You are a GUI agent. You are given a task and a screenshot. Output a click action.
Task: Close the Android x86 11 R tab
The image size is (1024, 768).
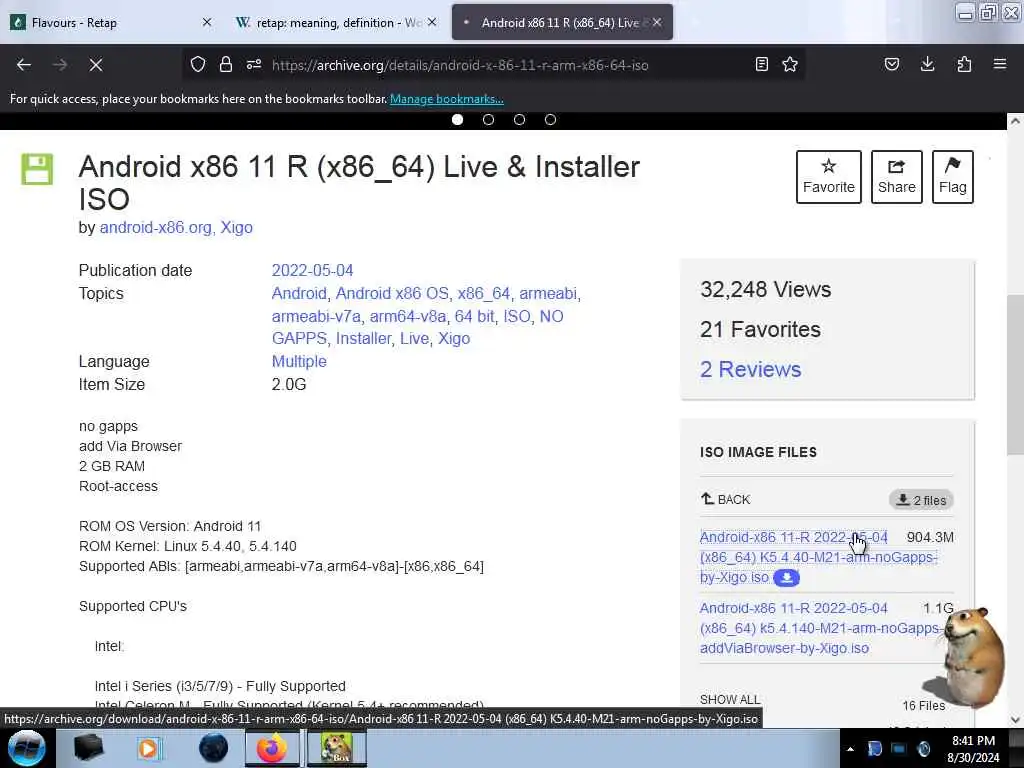coord(657,22)
